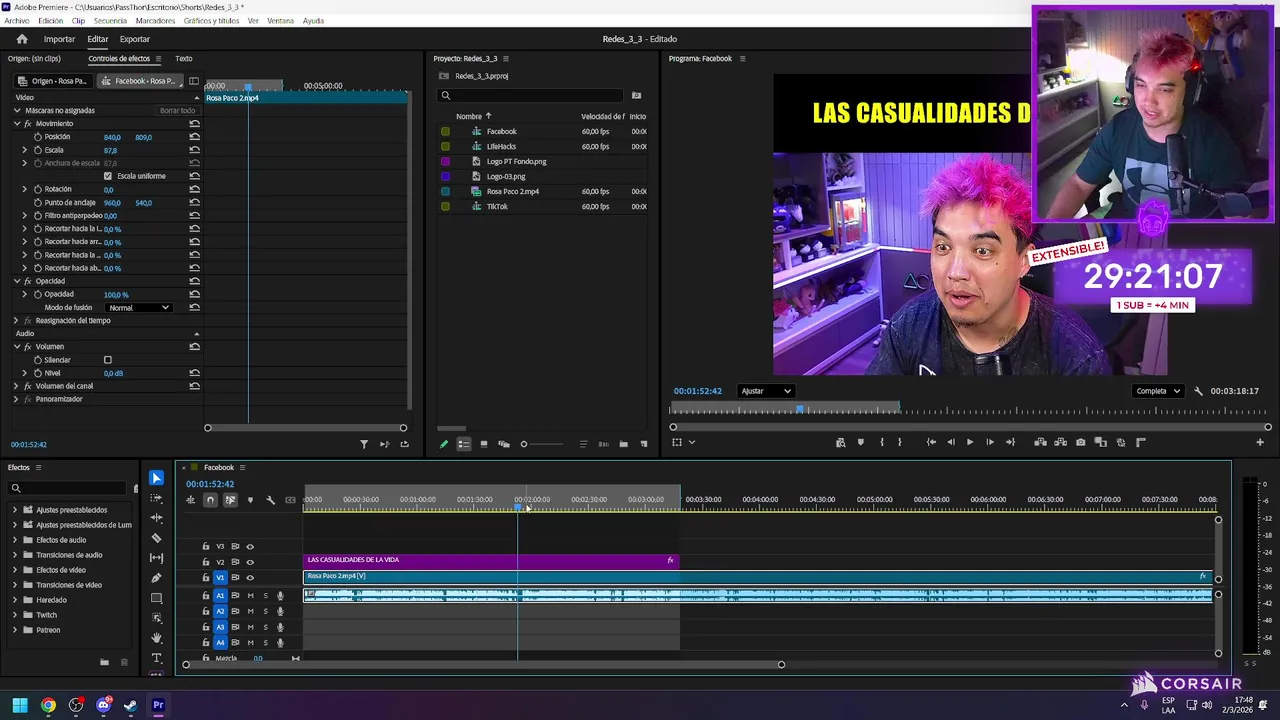Add a marker in the timeline header

click(250, 500)
